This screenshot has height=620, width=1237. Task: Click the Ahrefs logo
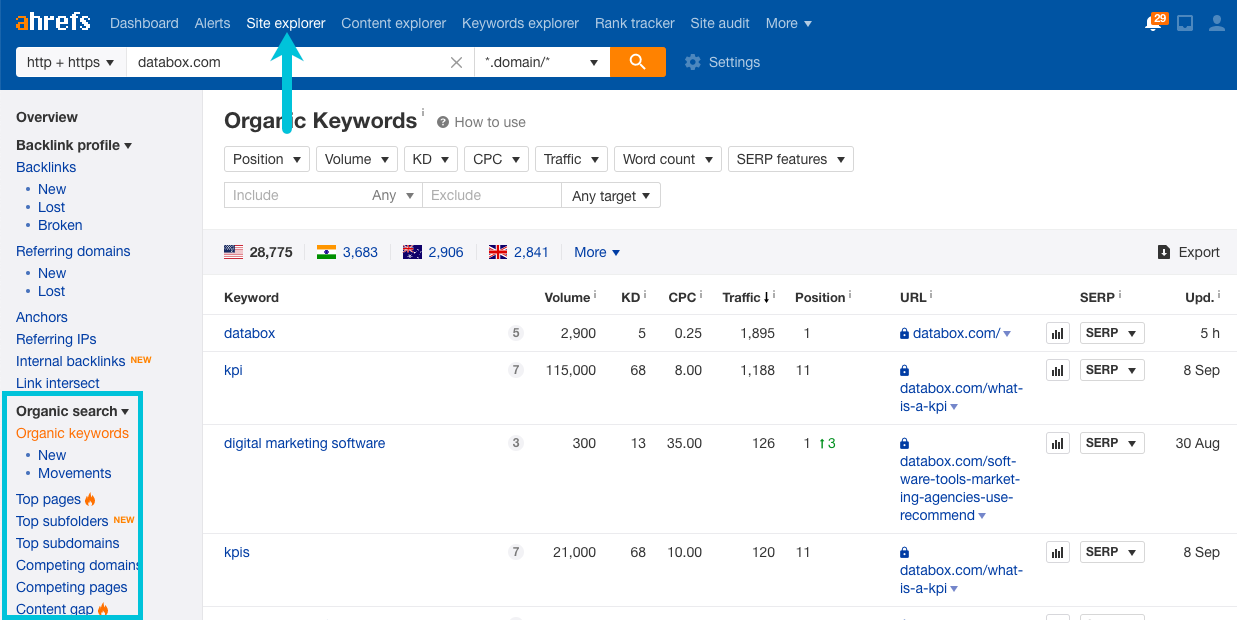52,21
